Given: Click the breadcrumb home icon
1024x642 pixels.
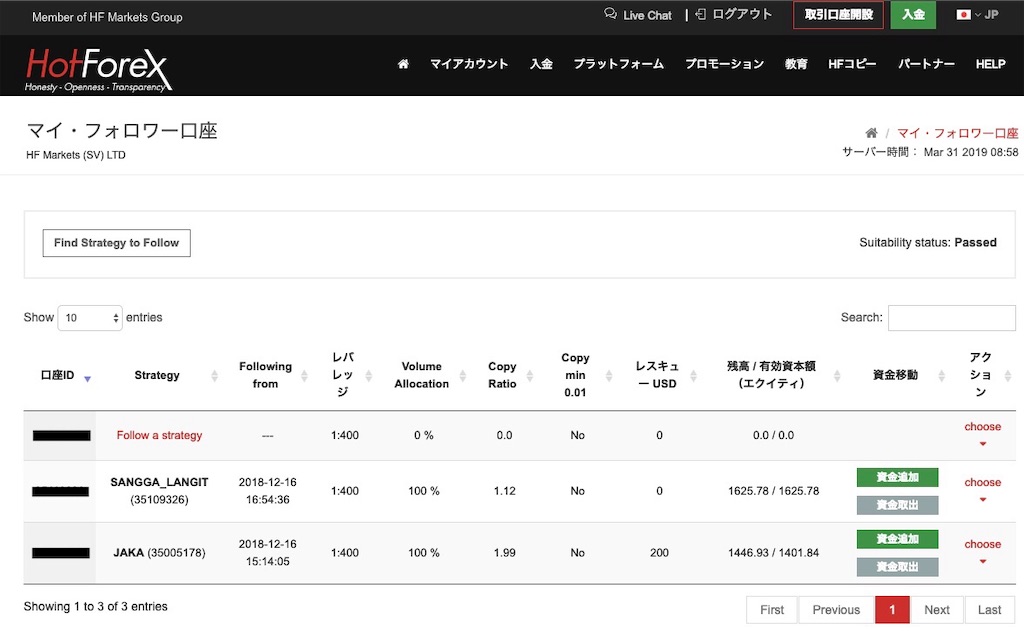Looking at the screenshot, I should 871,133.
